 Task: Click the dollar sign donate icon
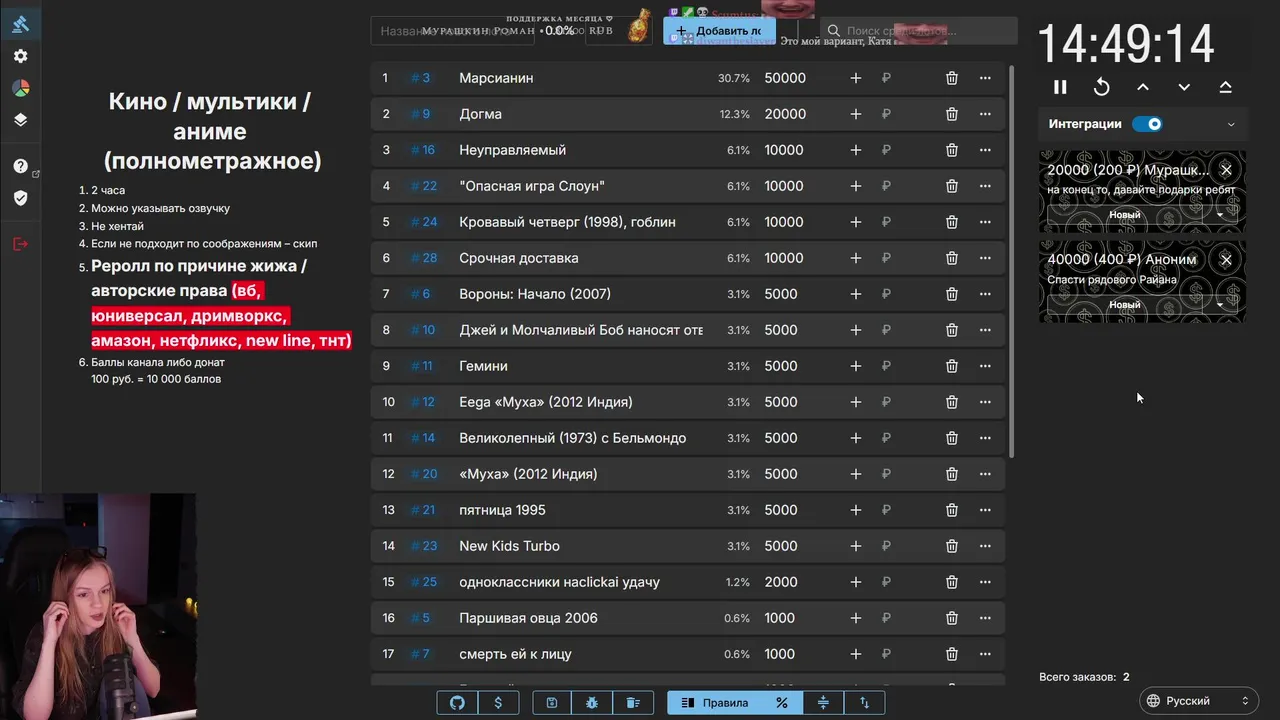[498, 703]
